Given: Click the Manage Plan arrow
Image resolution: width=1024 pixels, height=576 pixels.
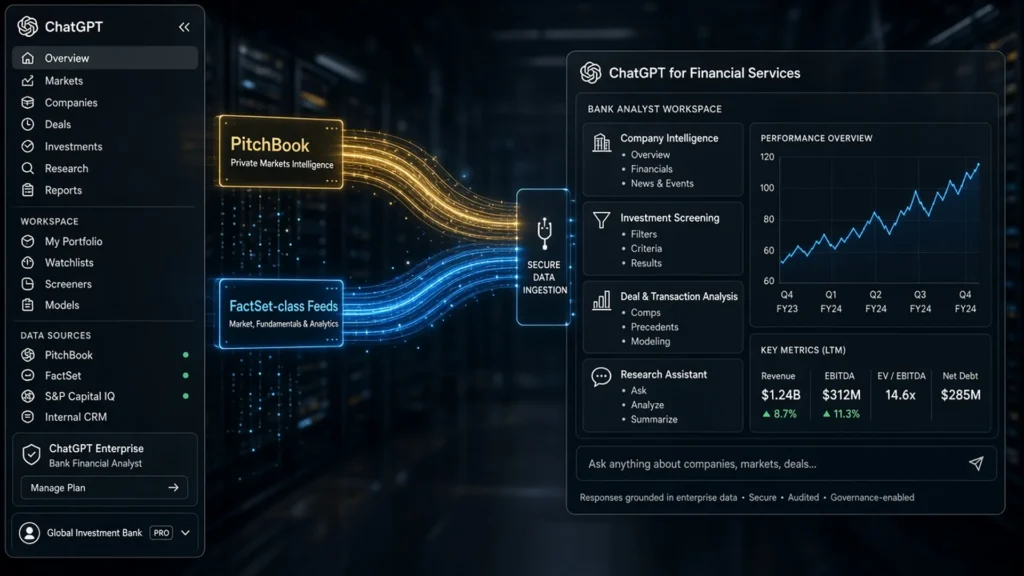Looking at the screenshot, I should click(173, 488).
